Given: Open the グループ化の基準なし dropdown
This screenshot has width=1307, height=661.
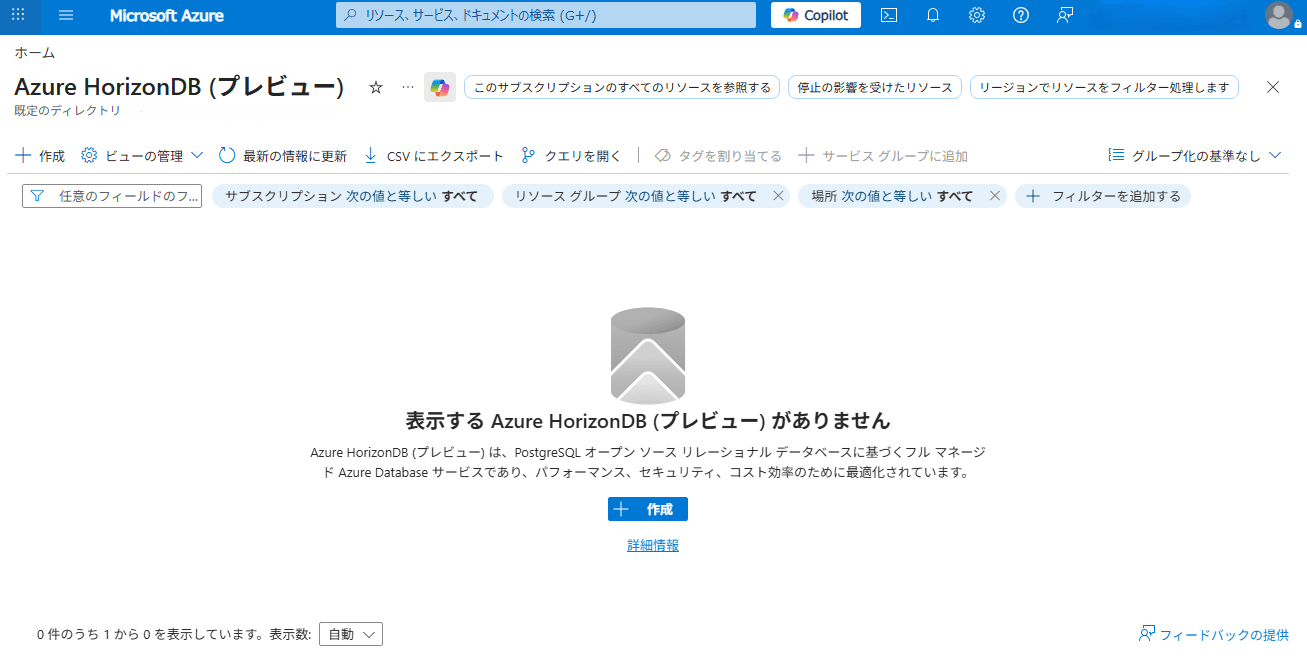Looking at the screenshot, I should tap(1195, 156).
